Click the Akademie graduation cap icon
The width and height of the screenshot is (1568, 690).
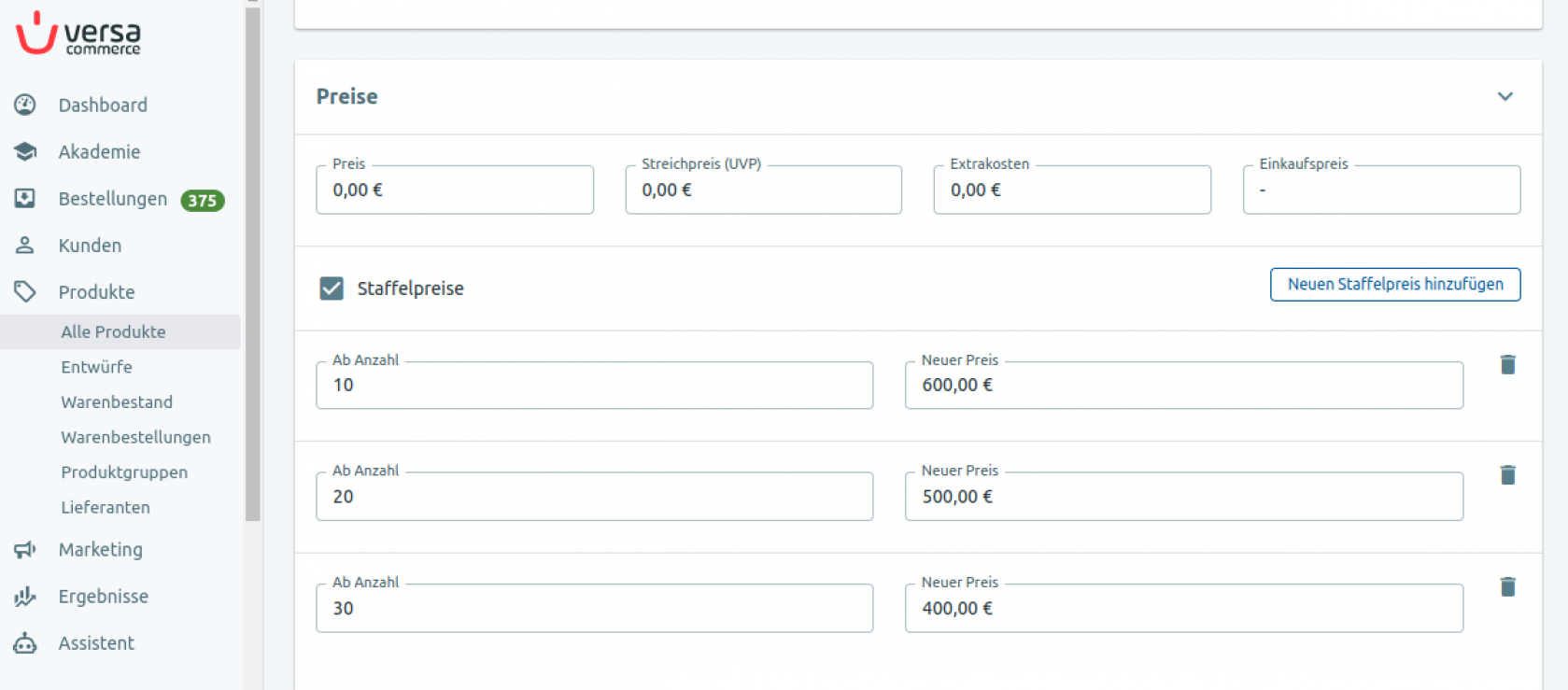25,151
